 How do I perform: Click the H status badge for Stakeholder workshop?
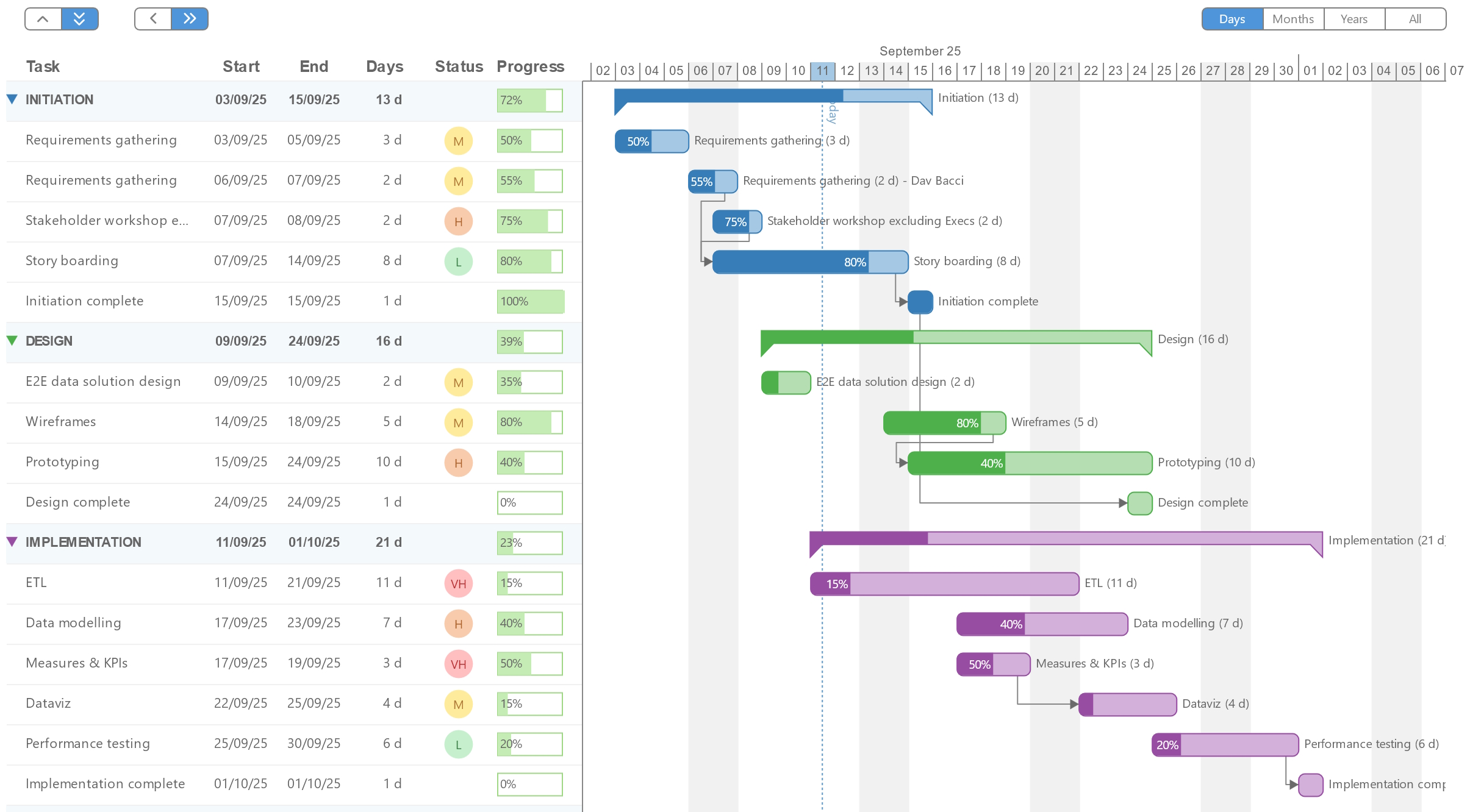459,221
